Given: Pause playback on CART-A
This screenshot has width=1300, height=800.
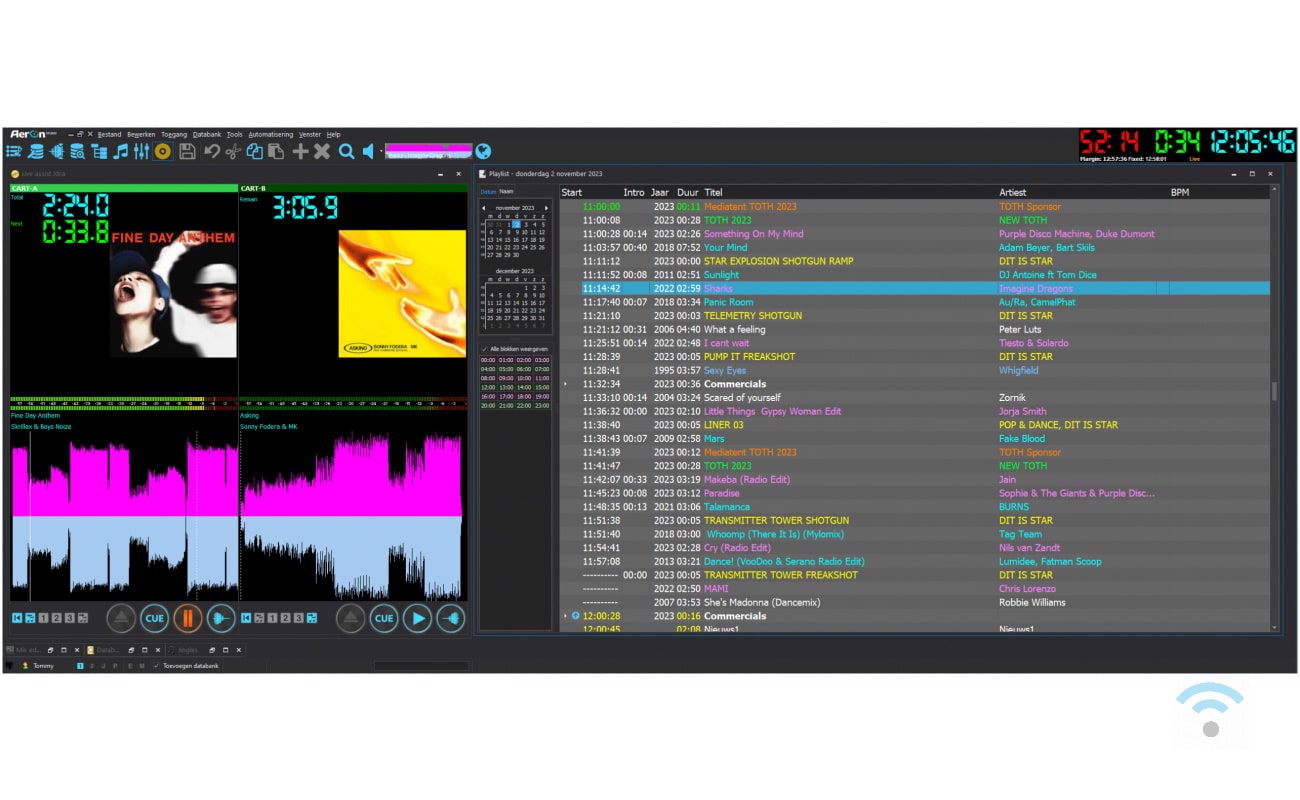Looking at the screenshot, I should 187,618.
